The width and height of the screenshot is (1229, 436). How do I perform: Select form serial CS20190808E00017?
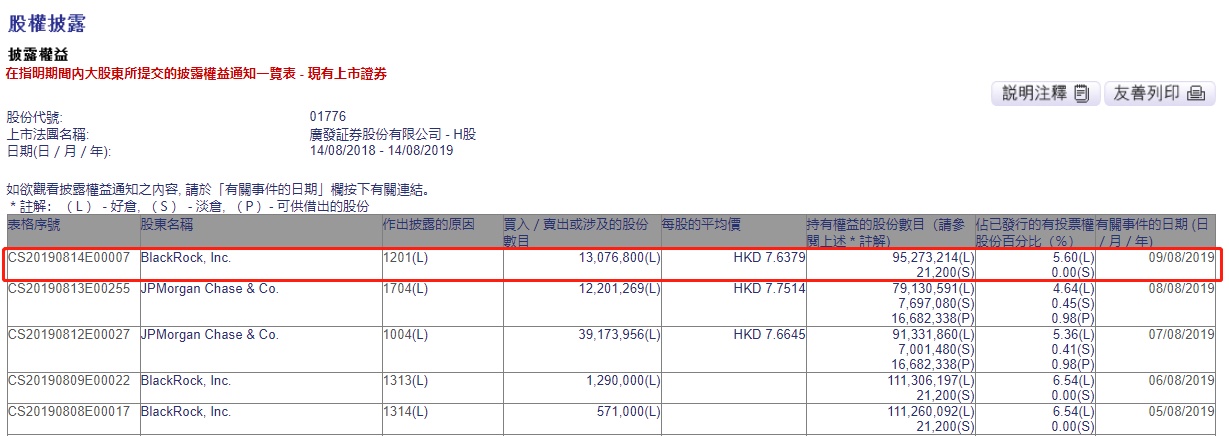click(x=68, y=412)
